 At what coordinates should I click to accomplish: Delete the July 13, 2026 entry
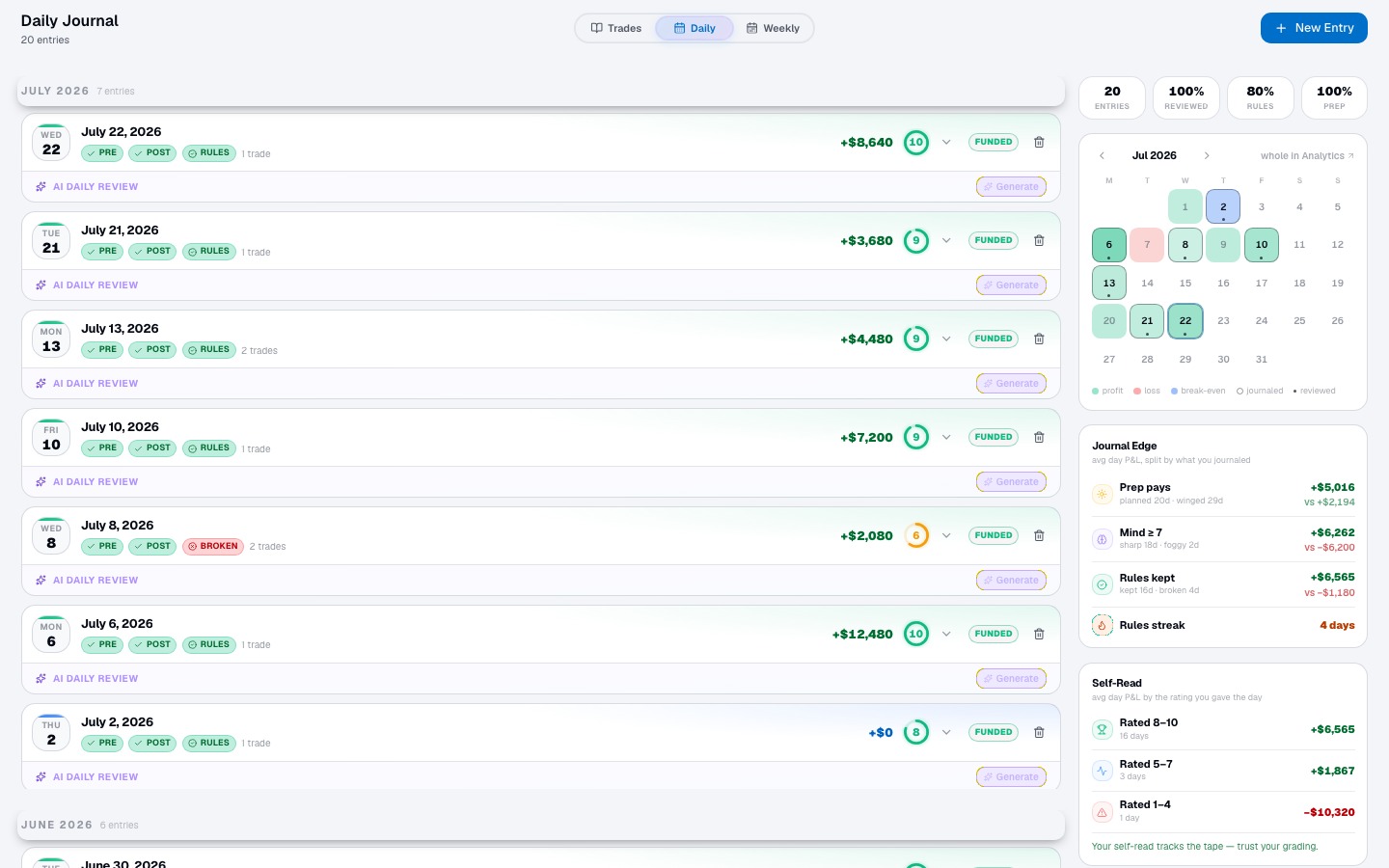(1039, 339)
